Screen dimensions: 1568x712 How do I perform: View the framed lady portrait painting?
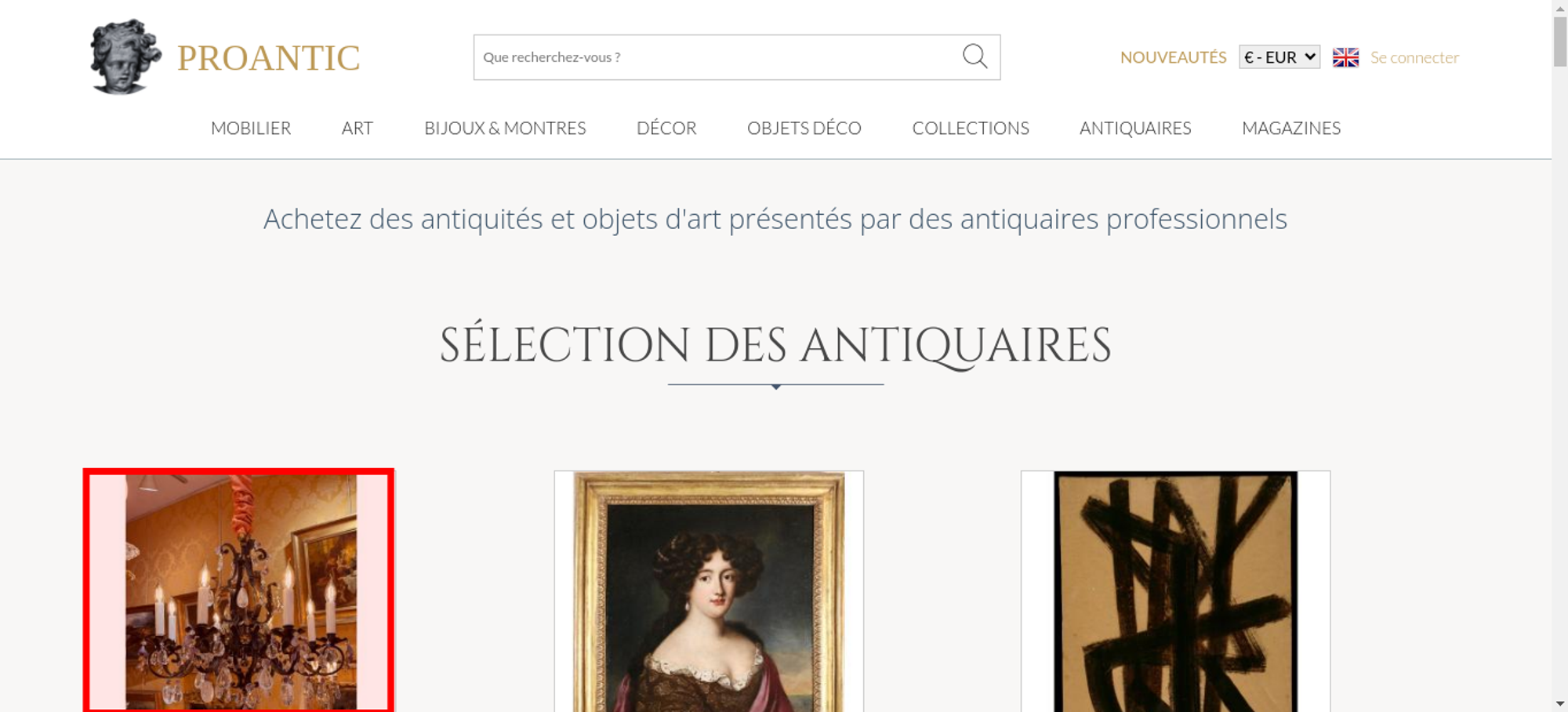coord(709,591)
